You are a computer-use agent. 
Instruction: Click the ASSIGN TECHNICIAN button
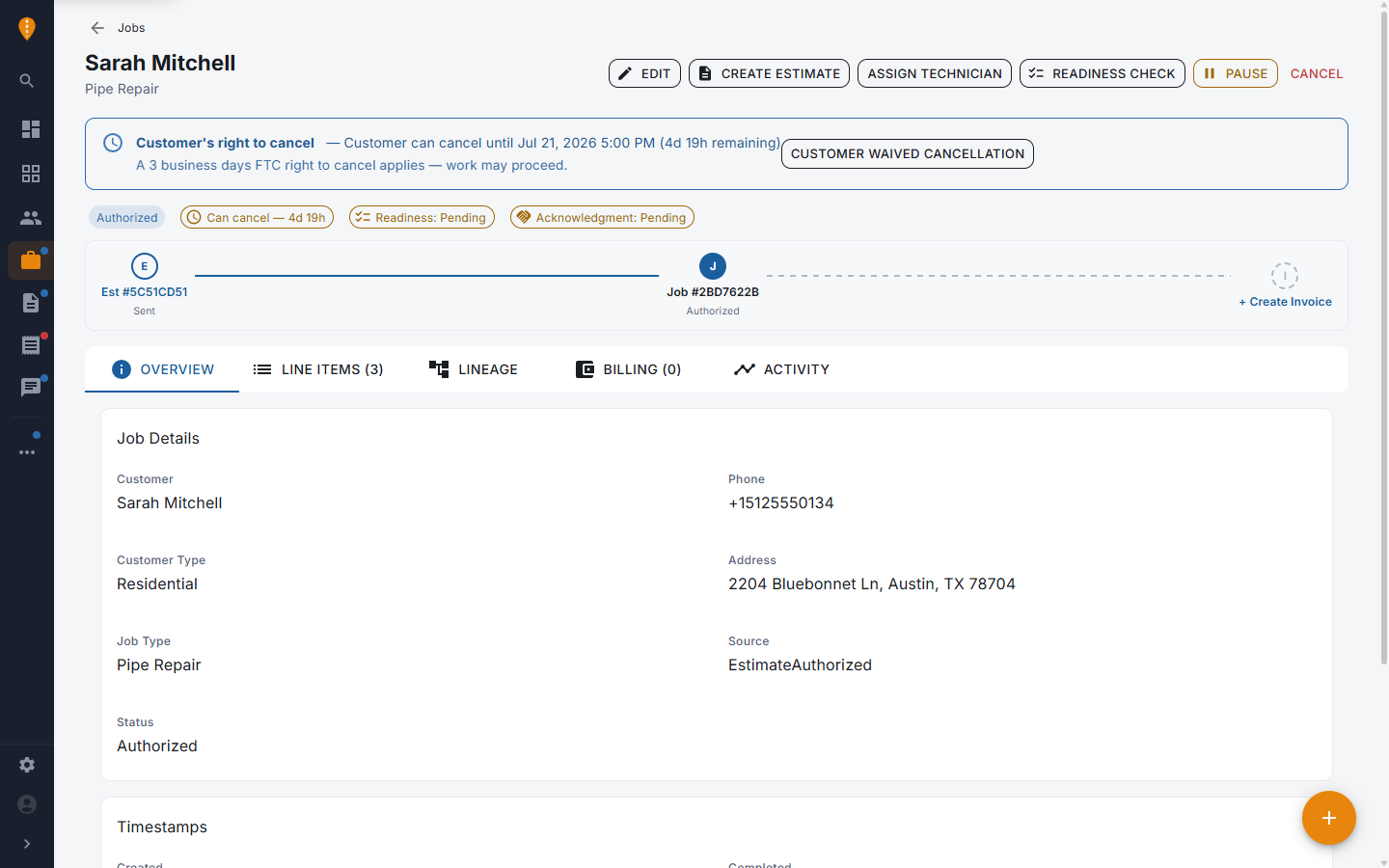(935, 73)
